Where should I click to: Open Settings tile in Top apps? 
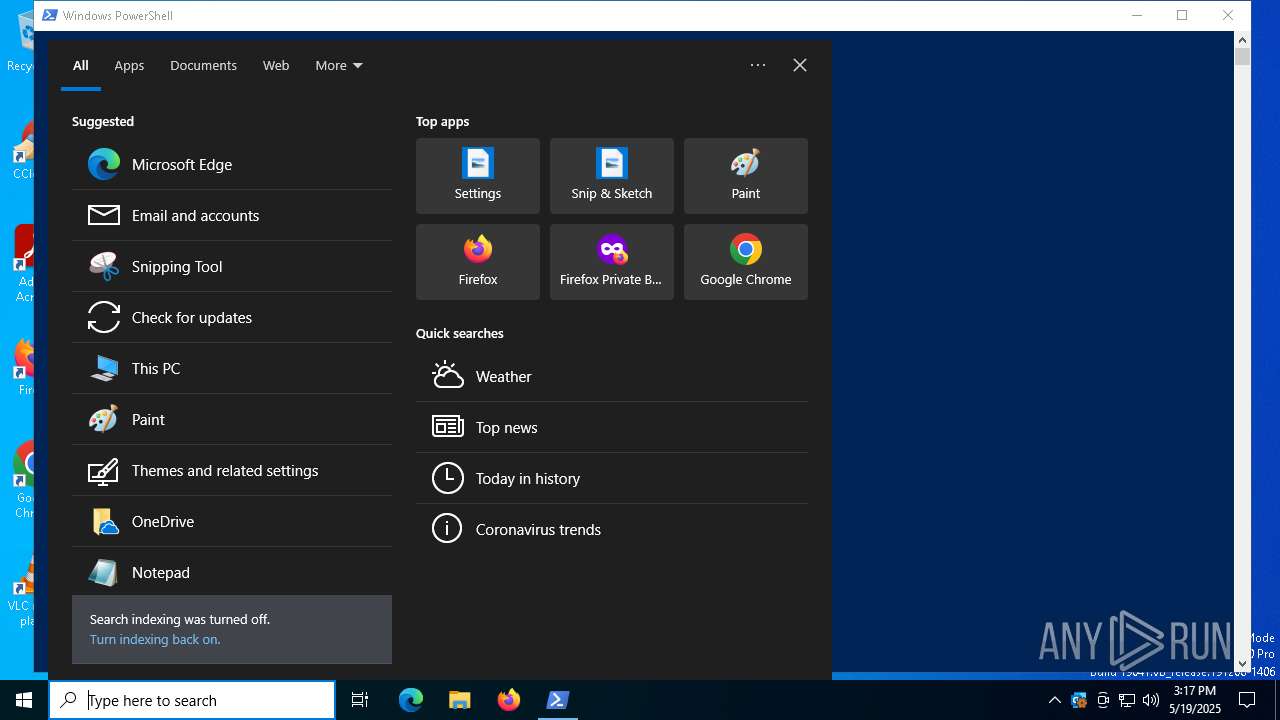pos(478,176)
